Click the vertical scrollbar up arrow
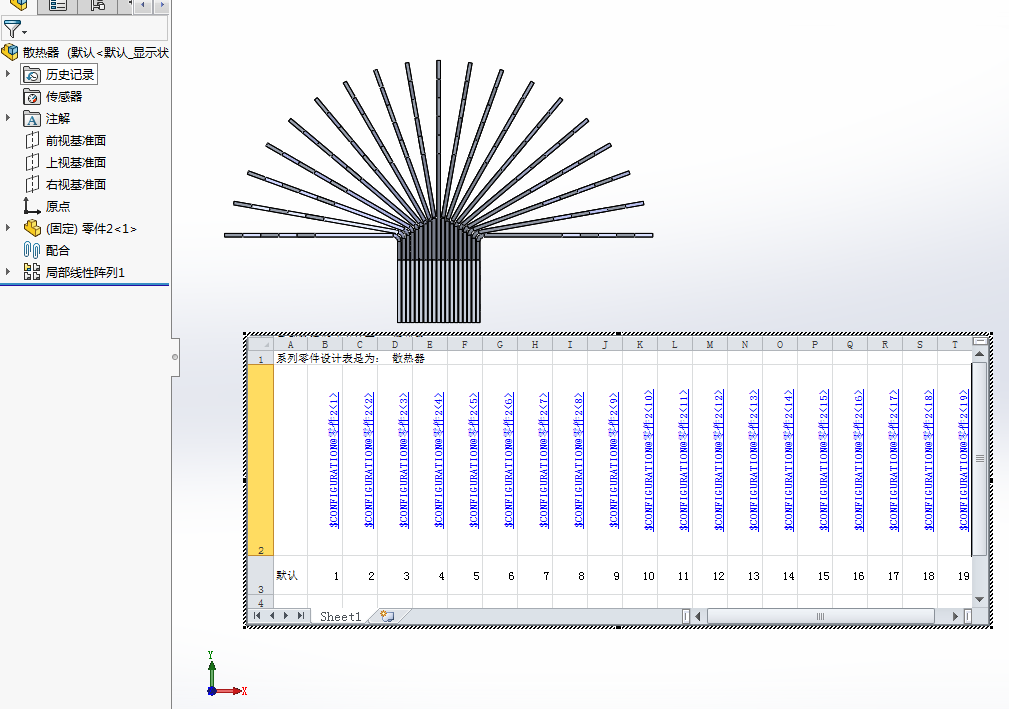This screenshot has height=709, width=1009. (x=979, y=354)
